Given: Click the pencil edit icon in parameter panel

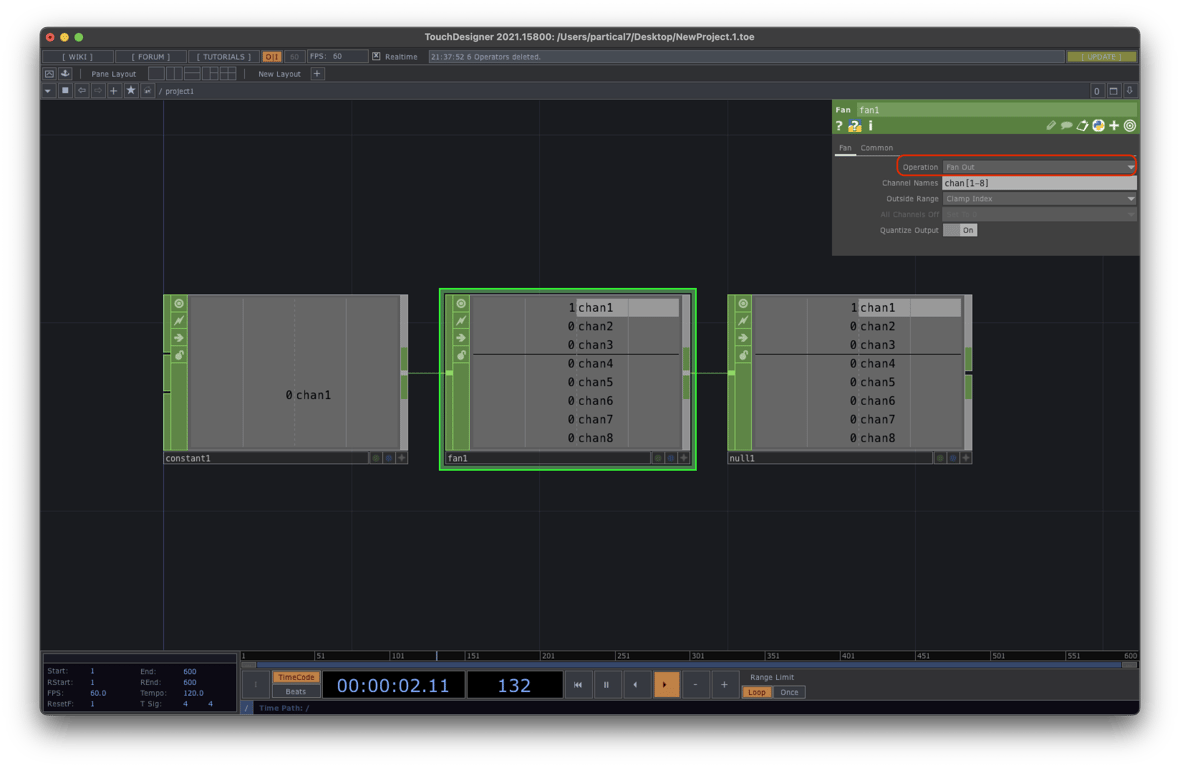Looking at the screenshot, I should [1051, 126].
